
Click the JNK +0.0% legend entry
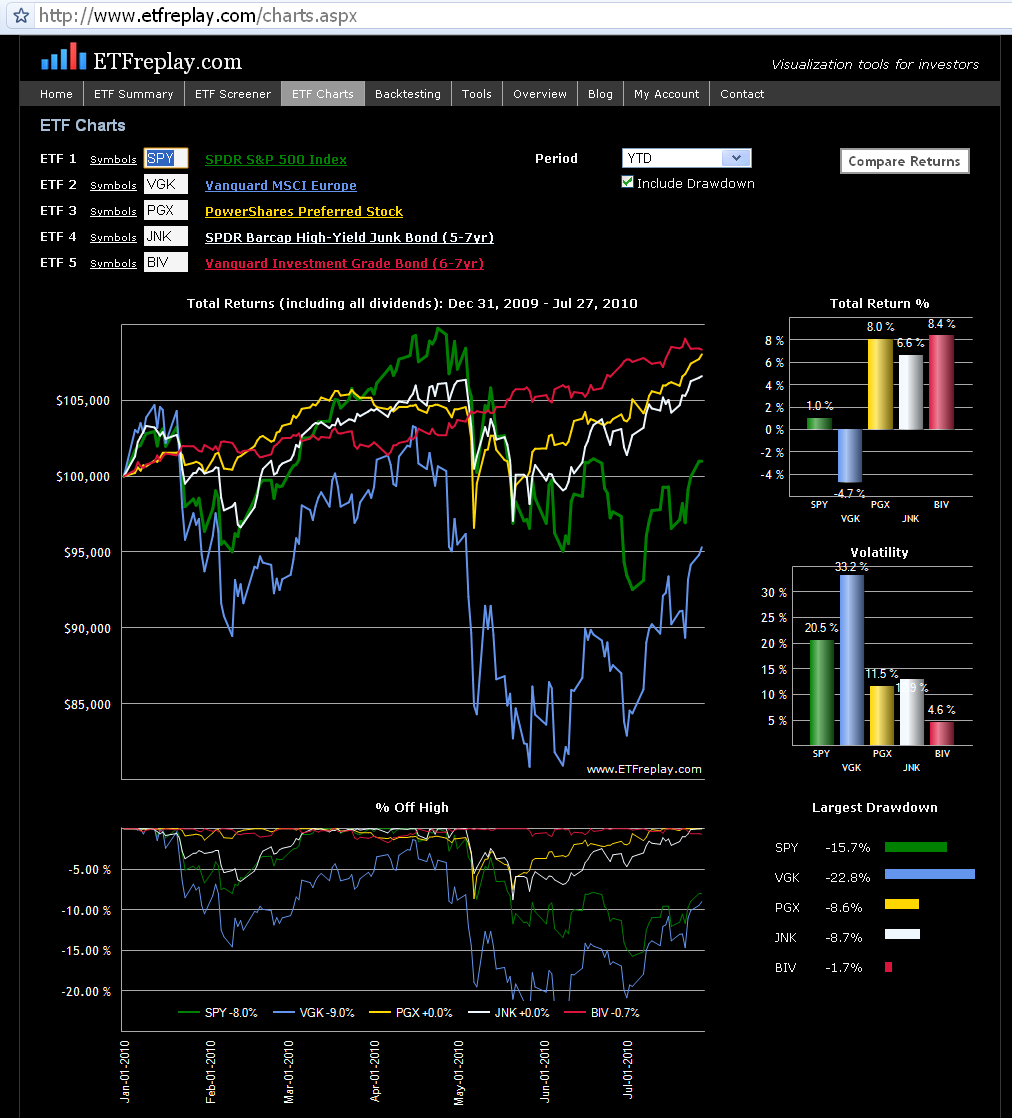point(508,1012)
